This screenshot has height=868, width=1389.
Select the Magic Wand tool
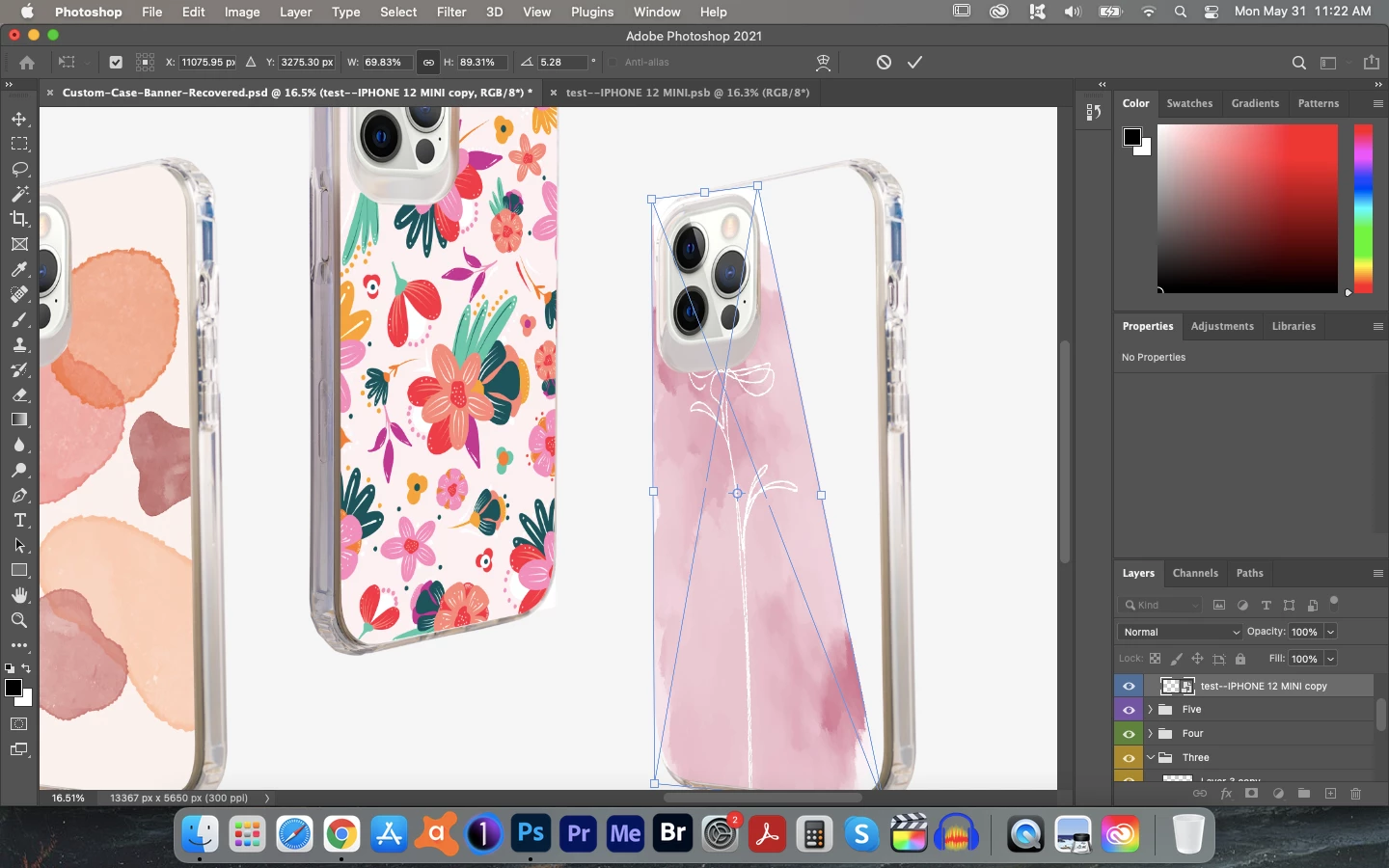(x=19, y=194)
